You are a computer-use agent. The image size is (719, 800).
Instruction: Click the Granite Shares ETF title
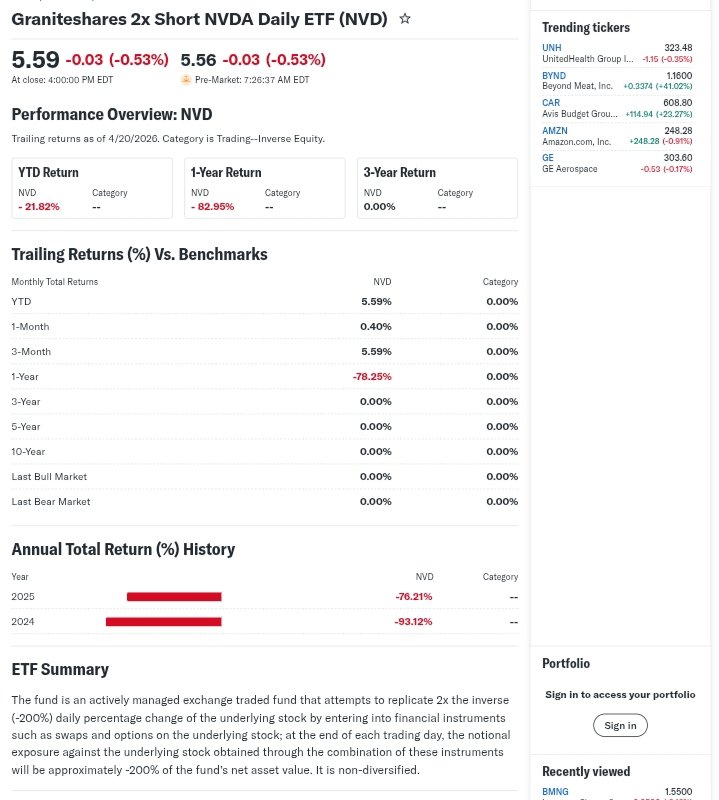(199, 19)
